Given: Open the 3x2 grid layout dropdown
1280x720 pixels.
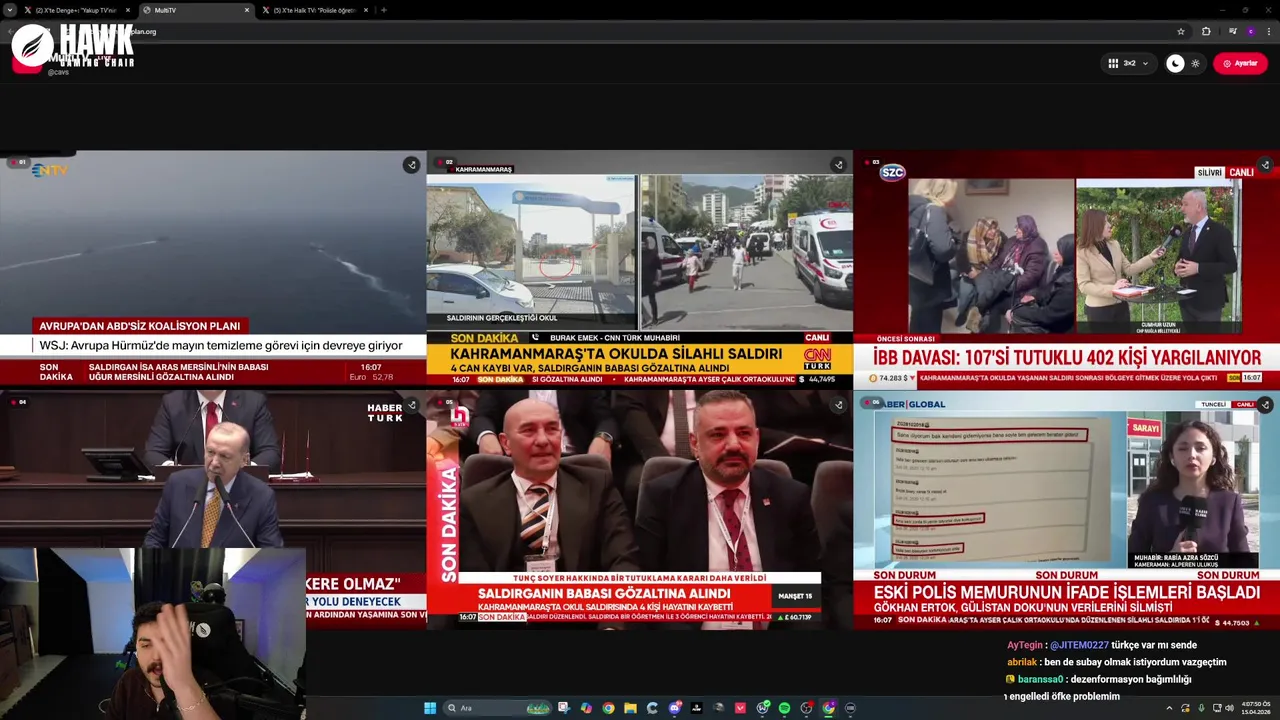Looking at the screenshot, I should [1129, 63].
